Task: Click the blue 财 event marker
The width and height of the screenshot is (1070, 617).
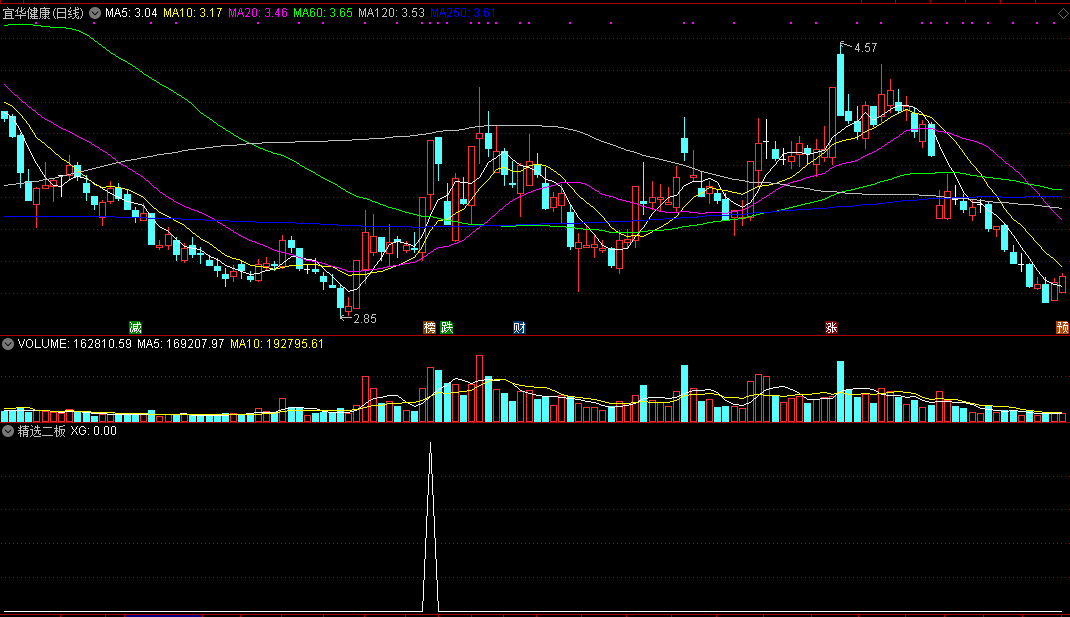Action: [x=519, y=328]
